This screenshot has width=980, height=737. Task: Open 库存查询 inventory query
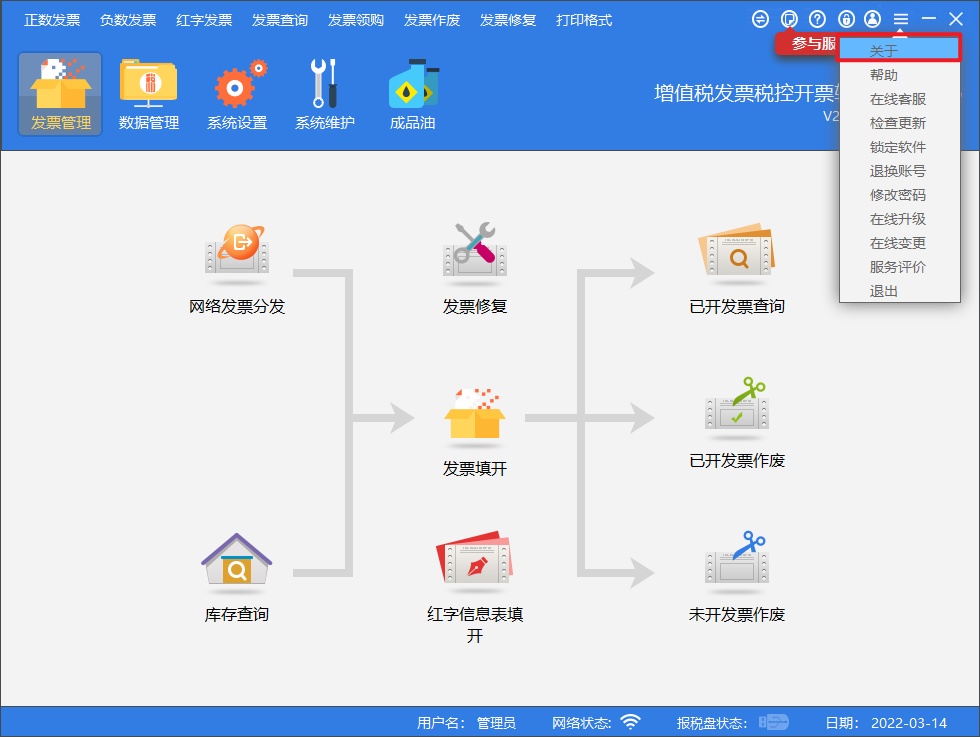pyautogui.click(x=236, y=563)
